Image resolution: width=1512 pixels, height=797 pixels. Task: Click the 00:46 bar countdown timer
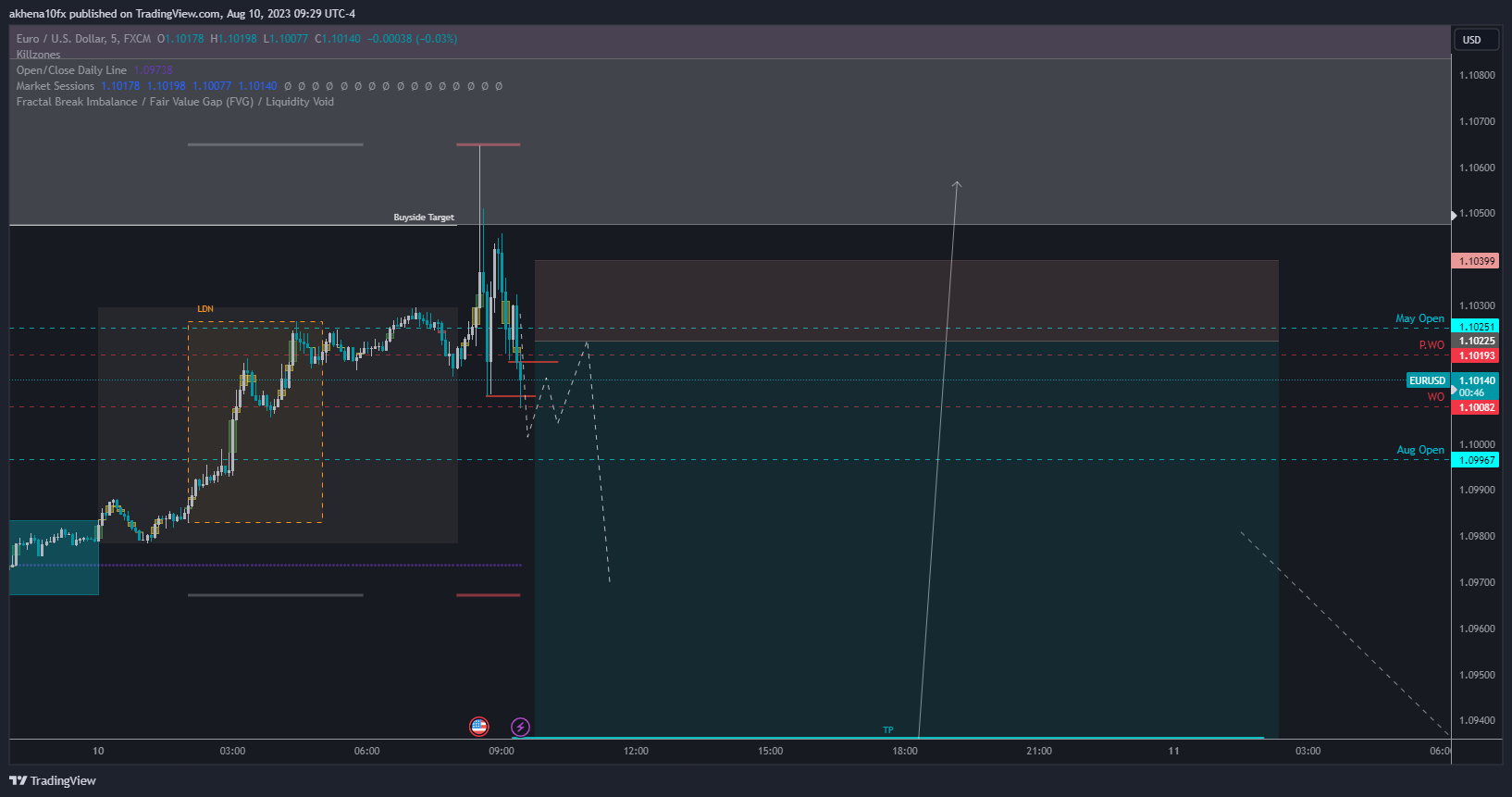pyautogui.click(x=1471, y=392)
